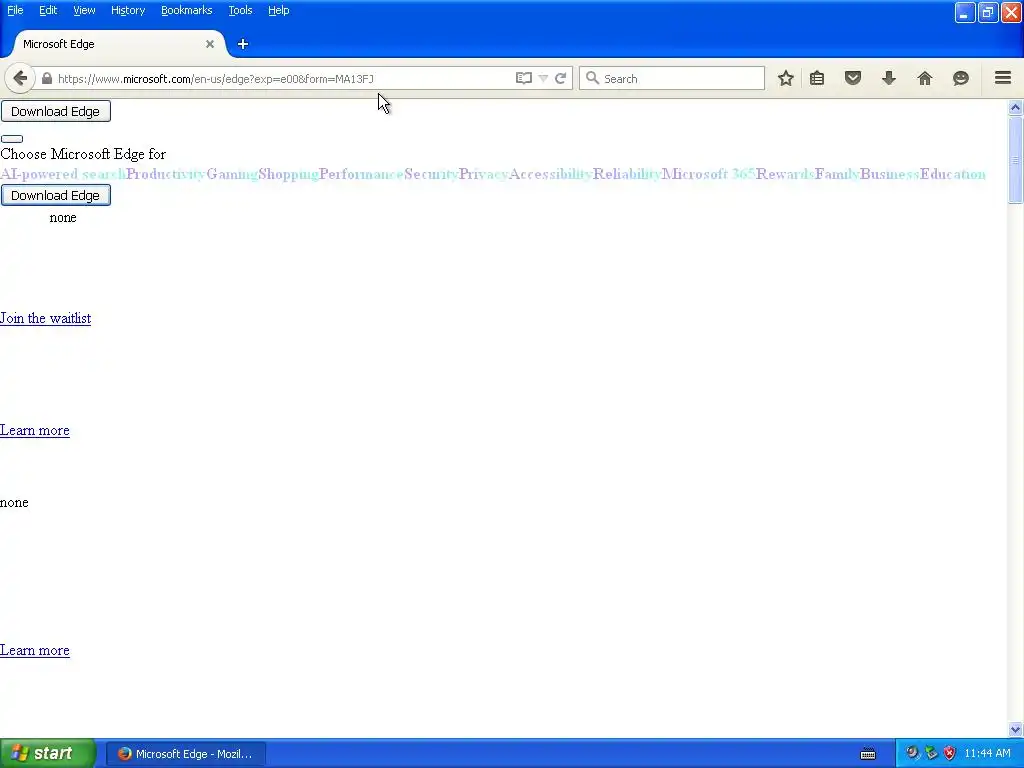Open the lower Learn more link
Viewport: 1024px width, 768px height.
35,650
